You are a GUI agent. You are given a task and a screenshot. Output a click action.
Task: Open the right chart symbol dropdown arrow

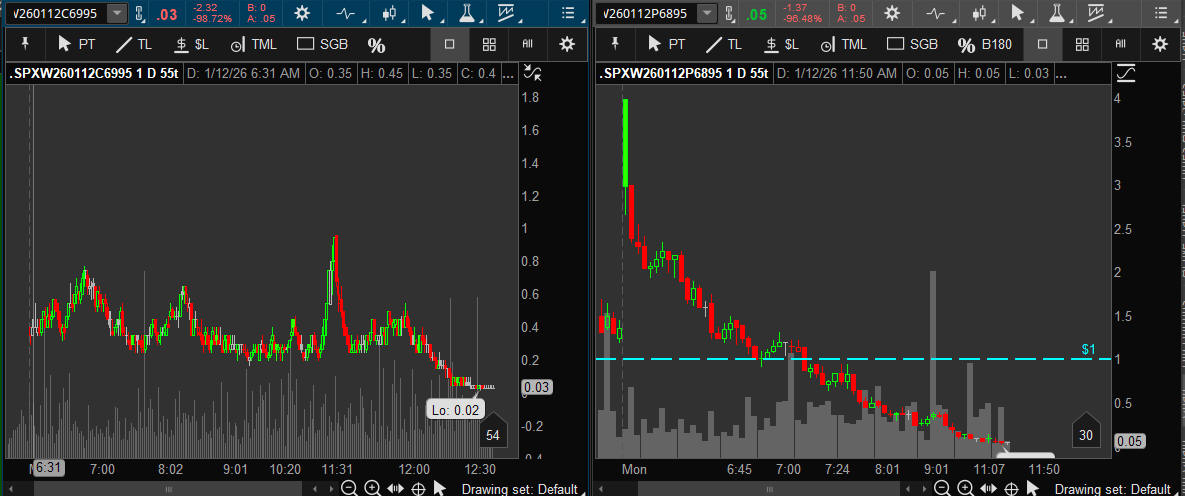pyautogui.click(x=707, y=13)
